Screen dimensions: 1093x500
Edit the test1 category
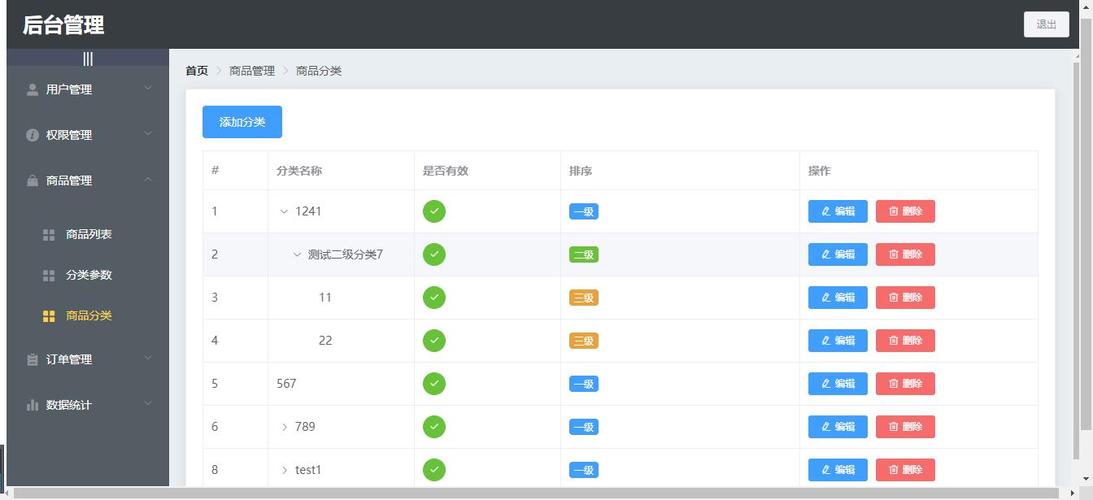[838, 470]
